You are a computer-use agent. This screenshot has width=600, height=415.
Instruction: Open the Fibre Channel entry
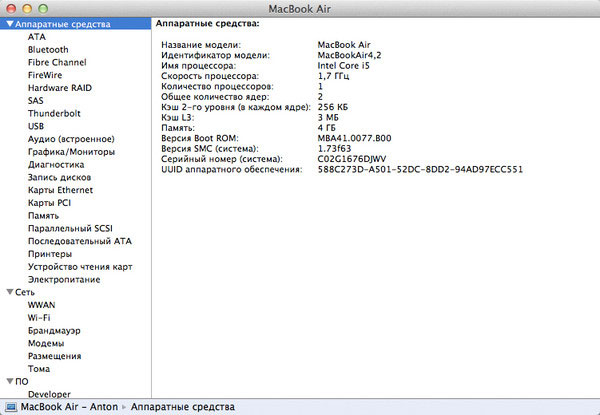tap(57, 62)
